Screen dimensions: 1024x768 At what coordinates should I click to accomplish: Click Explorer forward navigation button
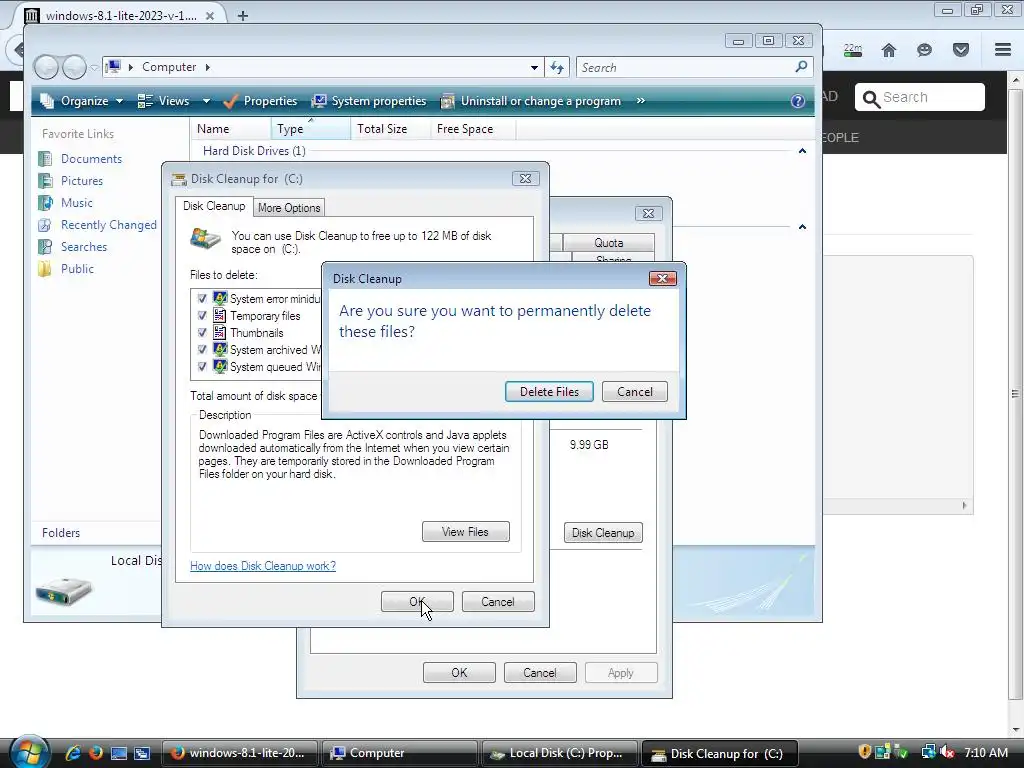(74, 67)
